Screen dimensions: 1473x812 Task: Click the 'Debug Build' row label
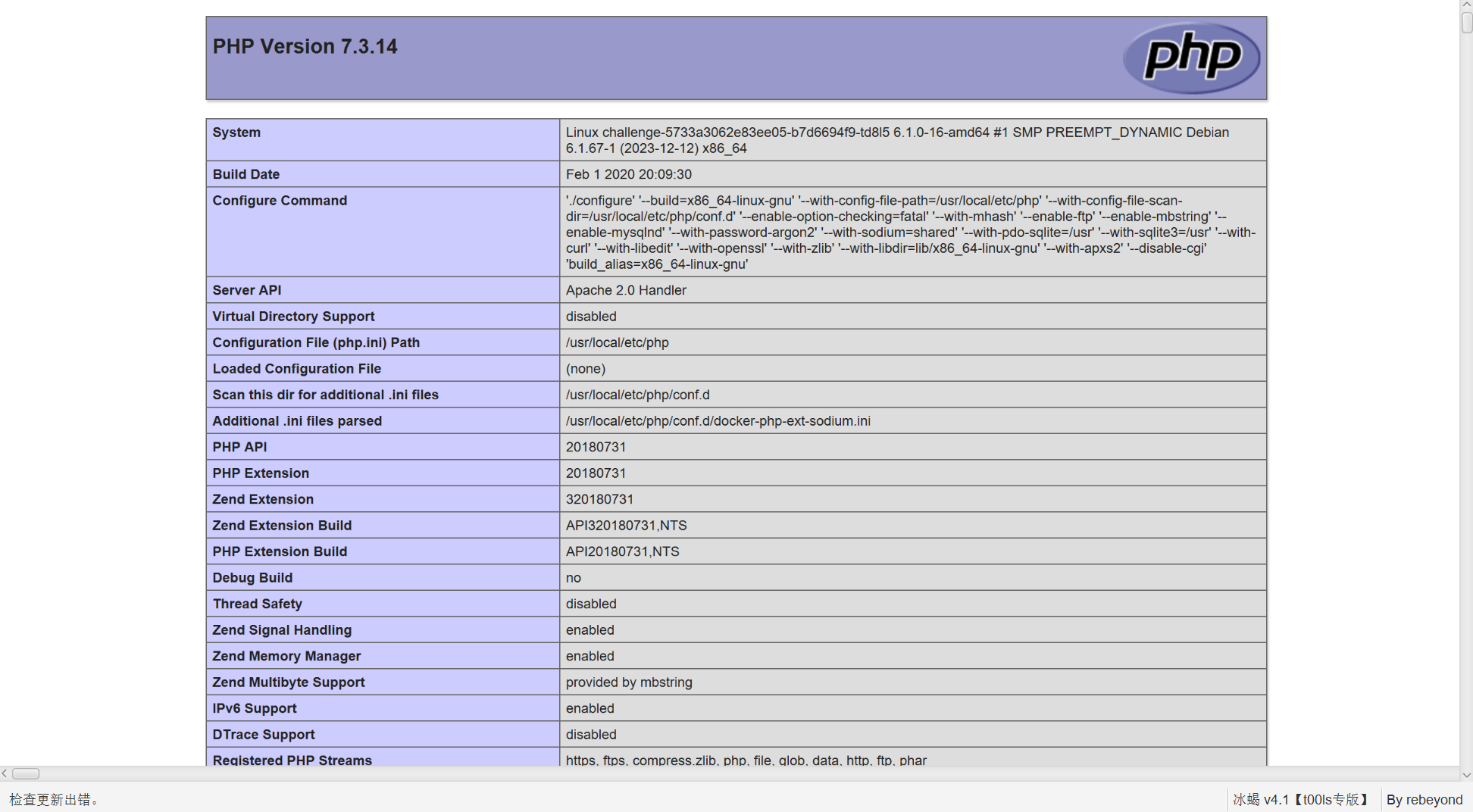click(252, 578)
